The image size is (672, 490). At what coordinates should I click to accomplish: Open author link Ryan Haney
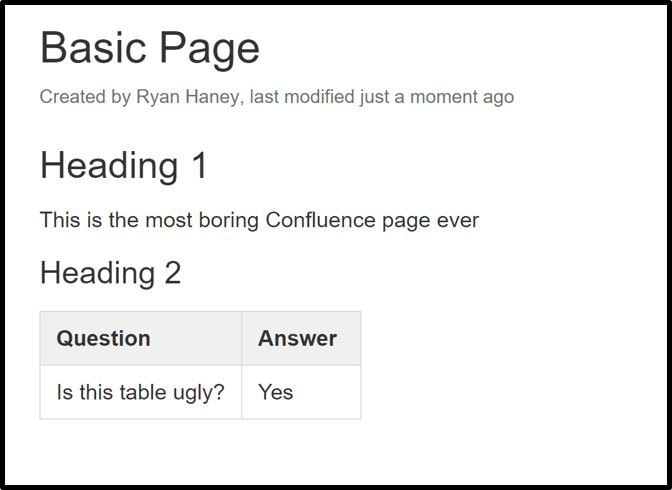coord(187,97)
